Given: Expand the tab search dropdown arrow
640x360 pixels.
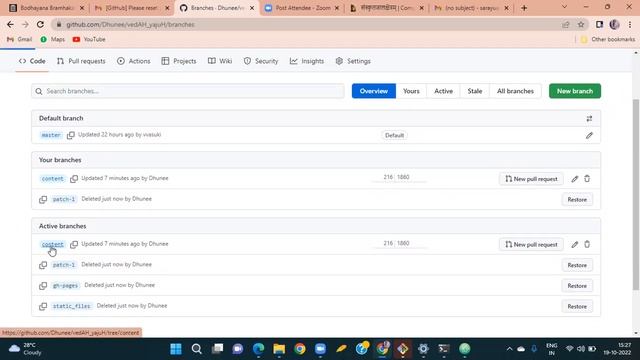Looking at the screenshot, I should [x=564, y=7].
